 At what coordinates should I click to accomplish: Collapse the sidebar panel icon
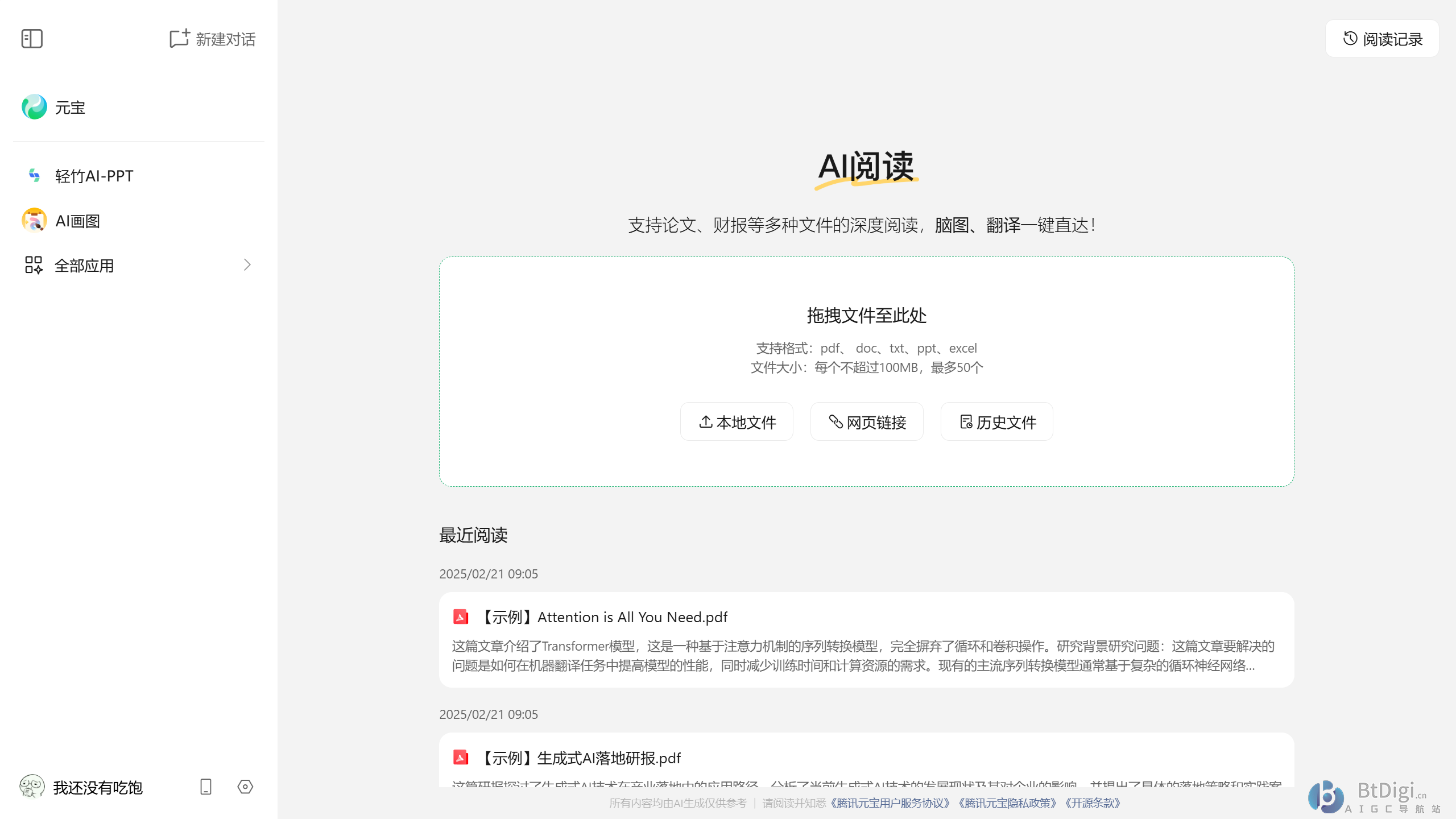coord(32,39)
